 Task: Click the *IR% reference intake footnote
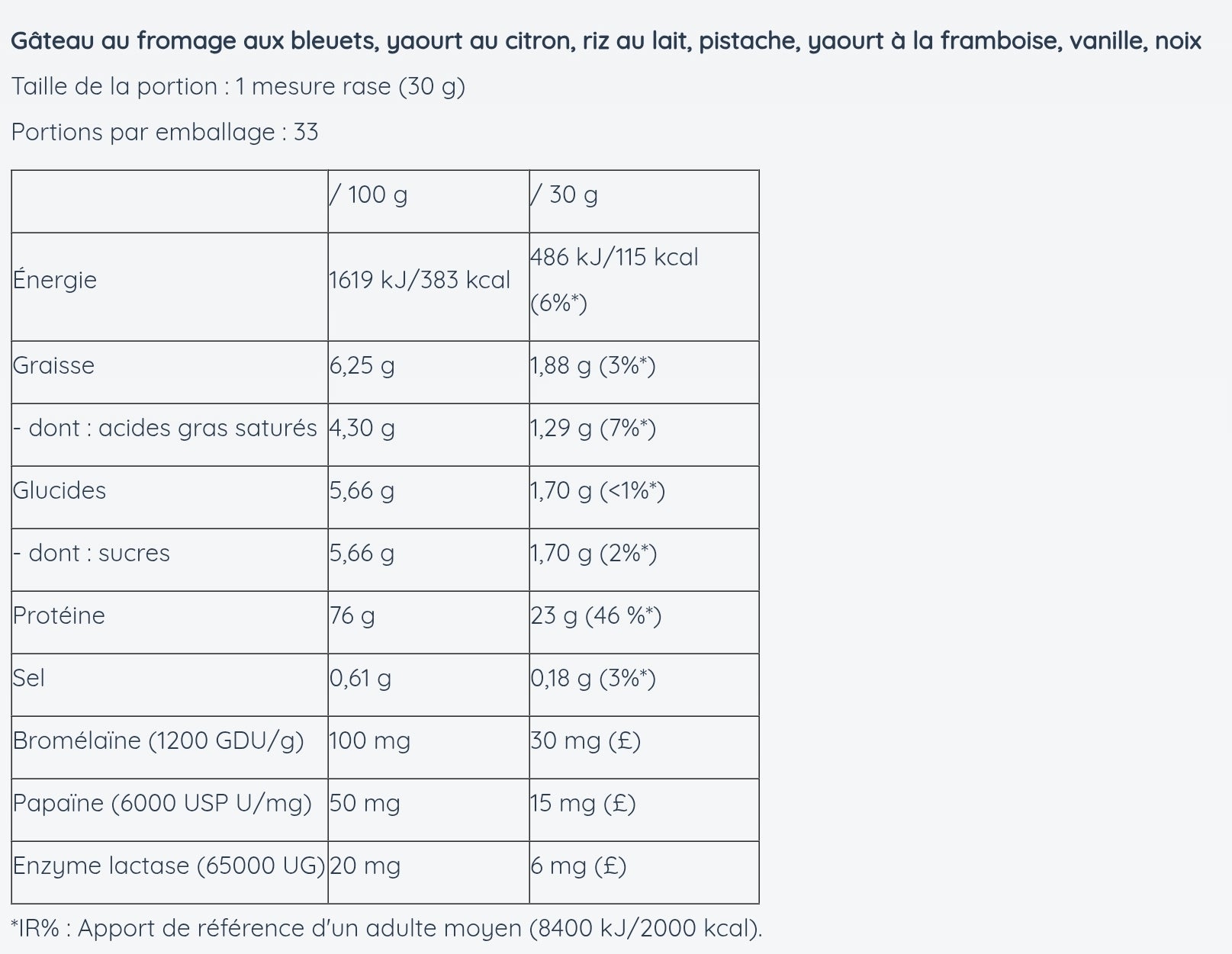point(387,928)
